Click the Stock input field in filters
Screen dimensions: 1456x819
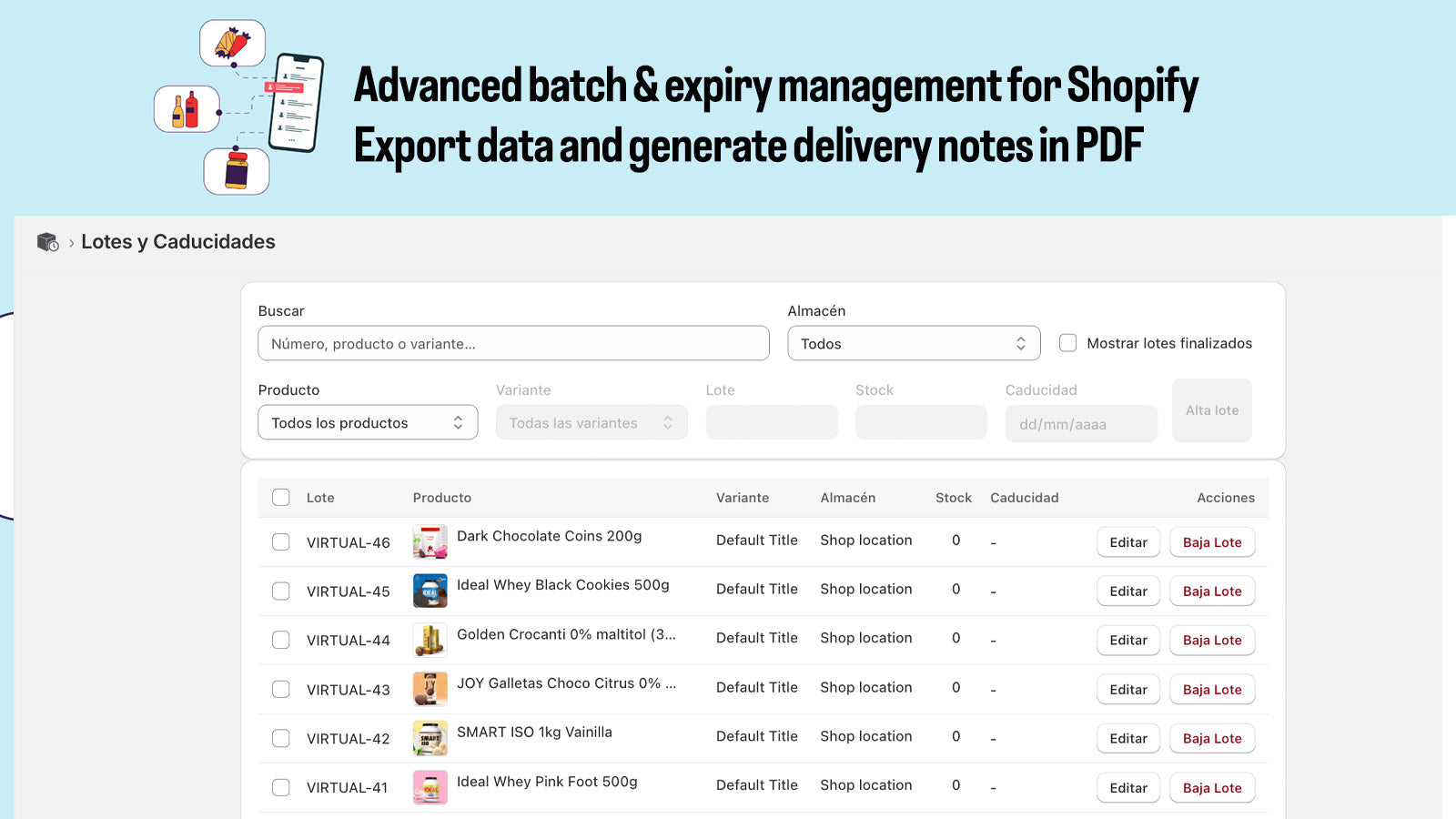[921, 422]
